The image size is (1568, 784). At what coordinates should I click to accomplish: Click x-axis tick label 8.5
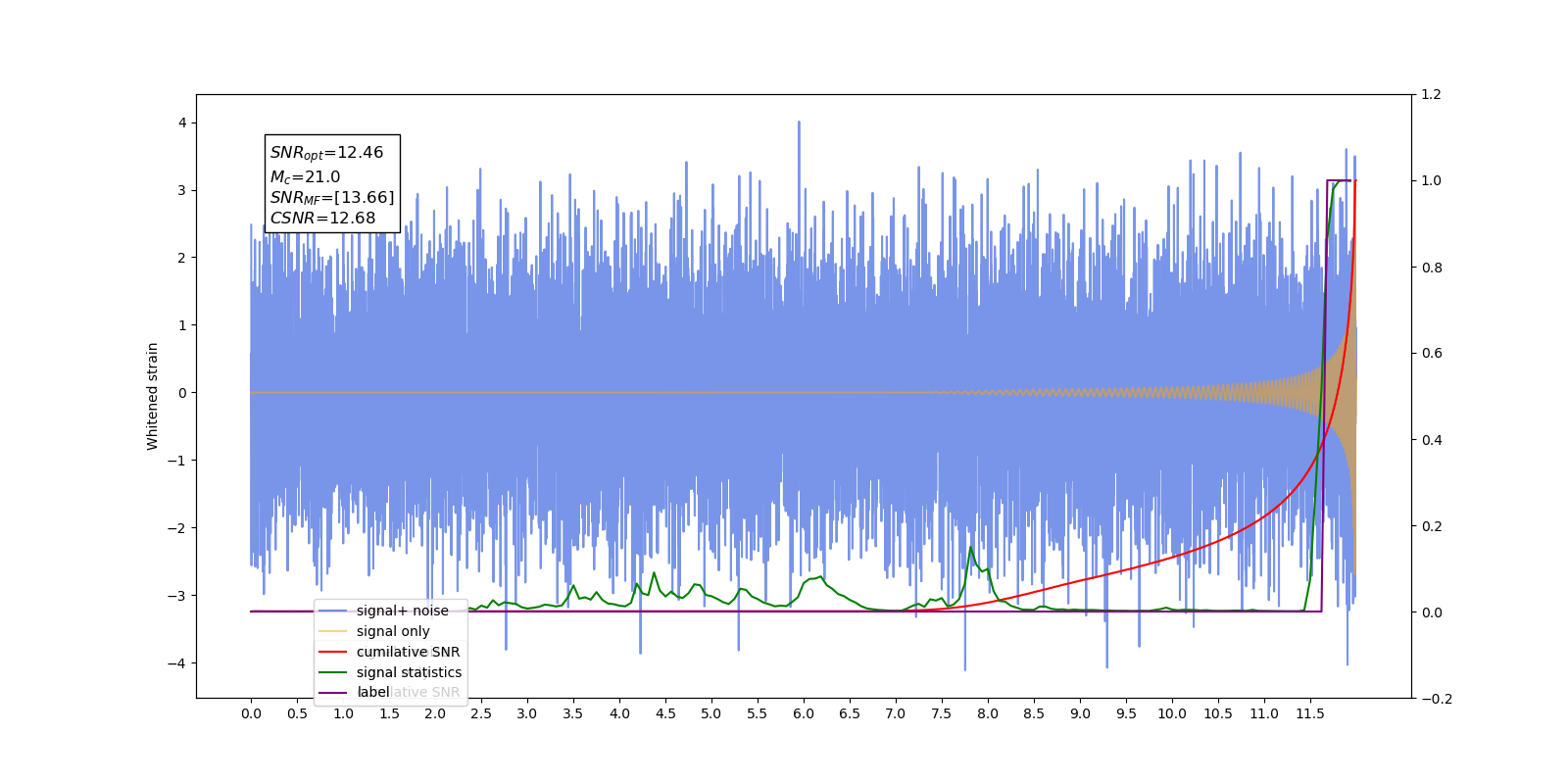[1034, 713]
